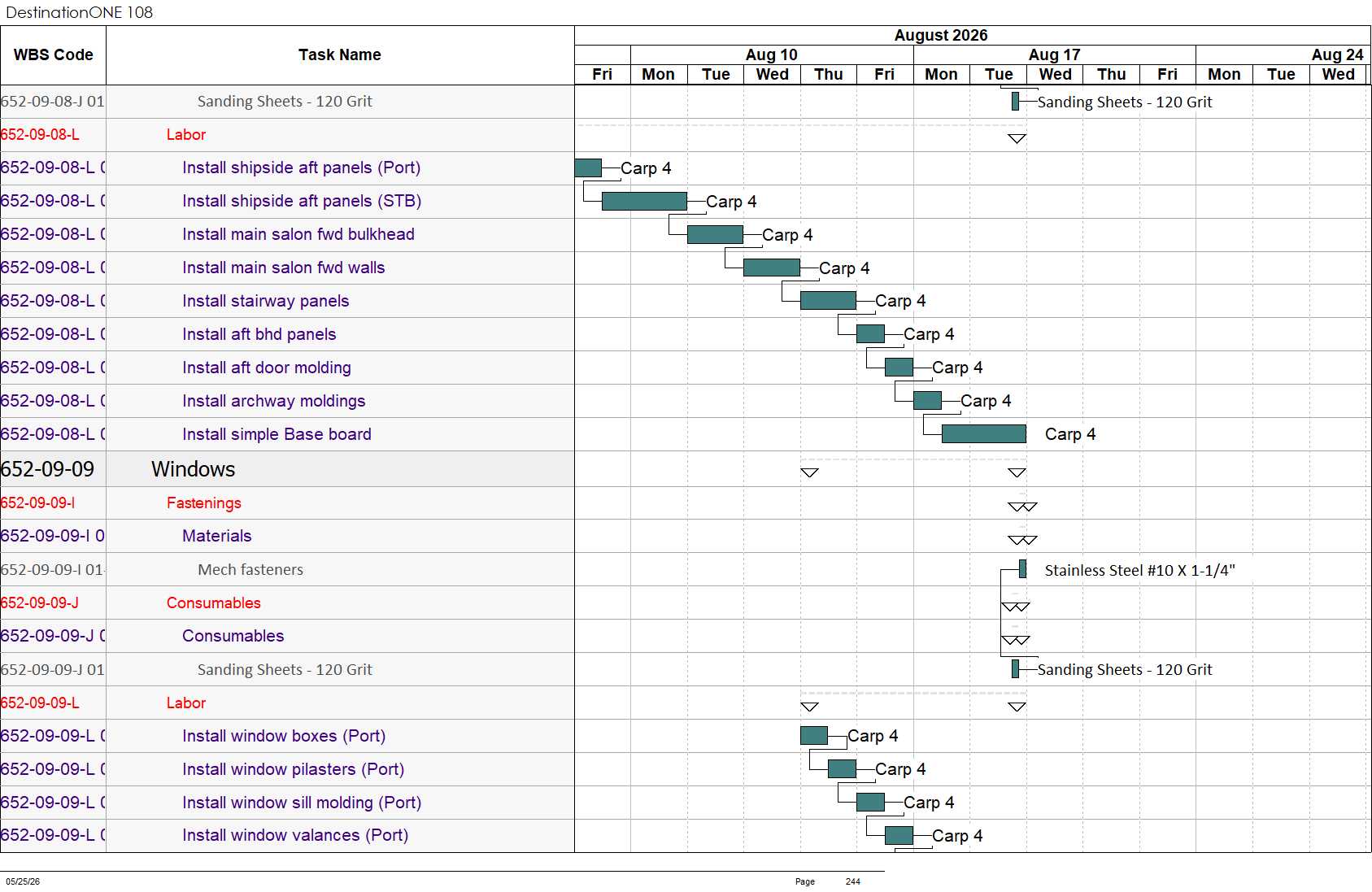The width and height of the screenshot is (1372, 892).
Task: Click the Install window valances (Port) bar
Action: click(x=899, y=835)
